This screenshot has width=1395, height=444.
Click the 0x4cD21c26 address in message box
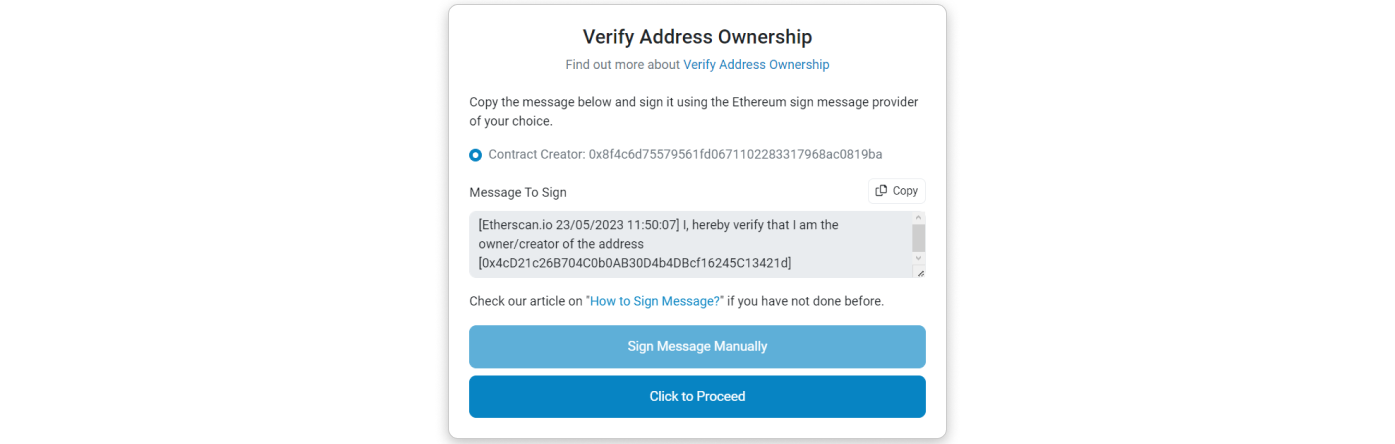635,263
